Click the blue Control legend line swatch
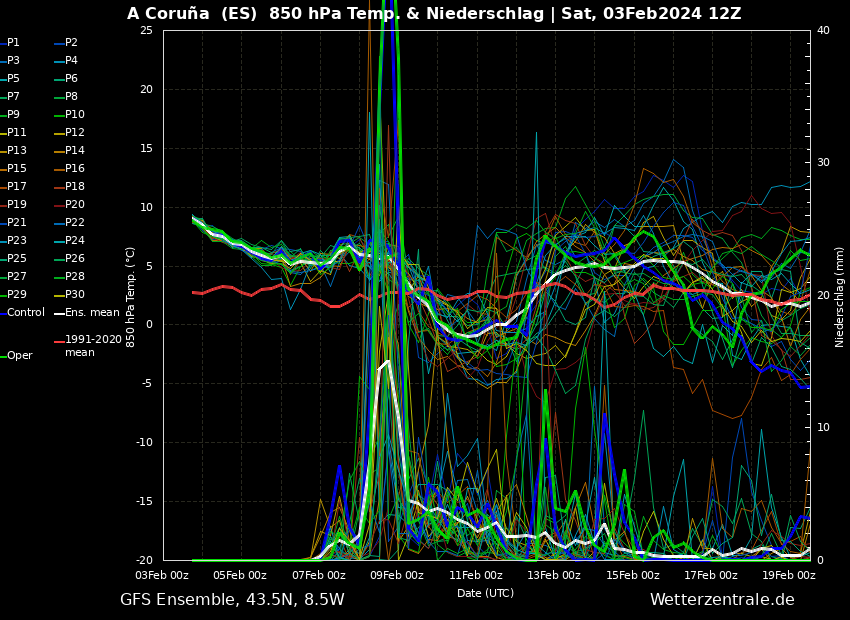Screen dimensions: 850x620 click(x=3, y=313)
